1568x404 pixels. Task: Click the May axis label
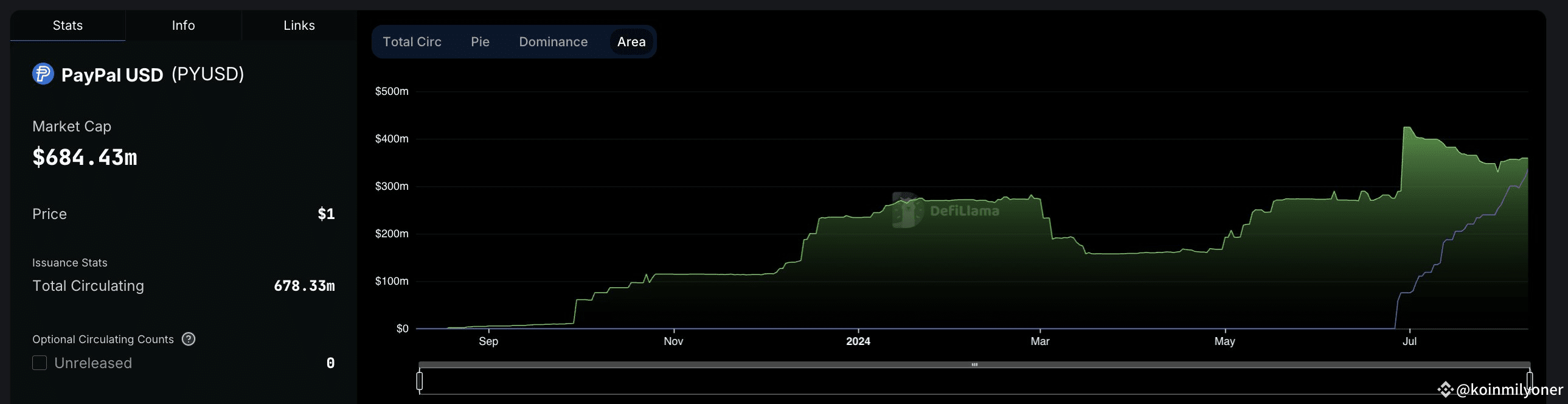[1225, 341]
